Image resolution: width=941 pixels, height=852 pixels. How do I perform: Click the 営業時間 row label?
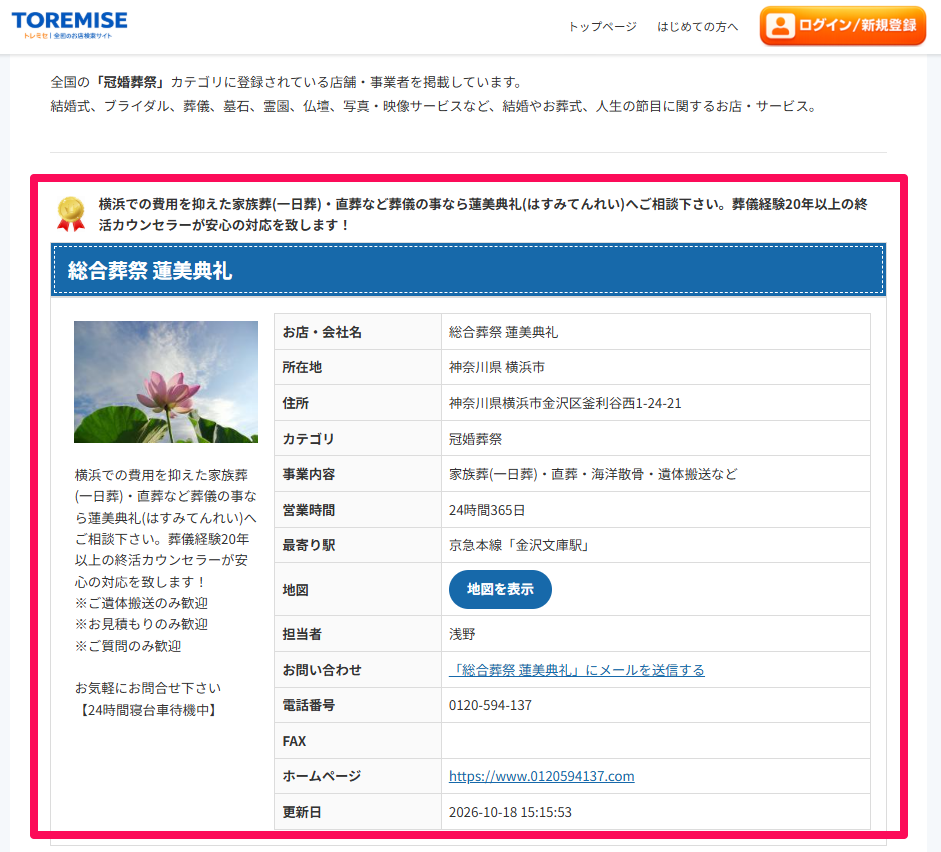(309, 510)
